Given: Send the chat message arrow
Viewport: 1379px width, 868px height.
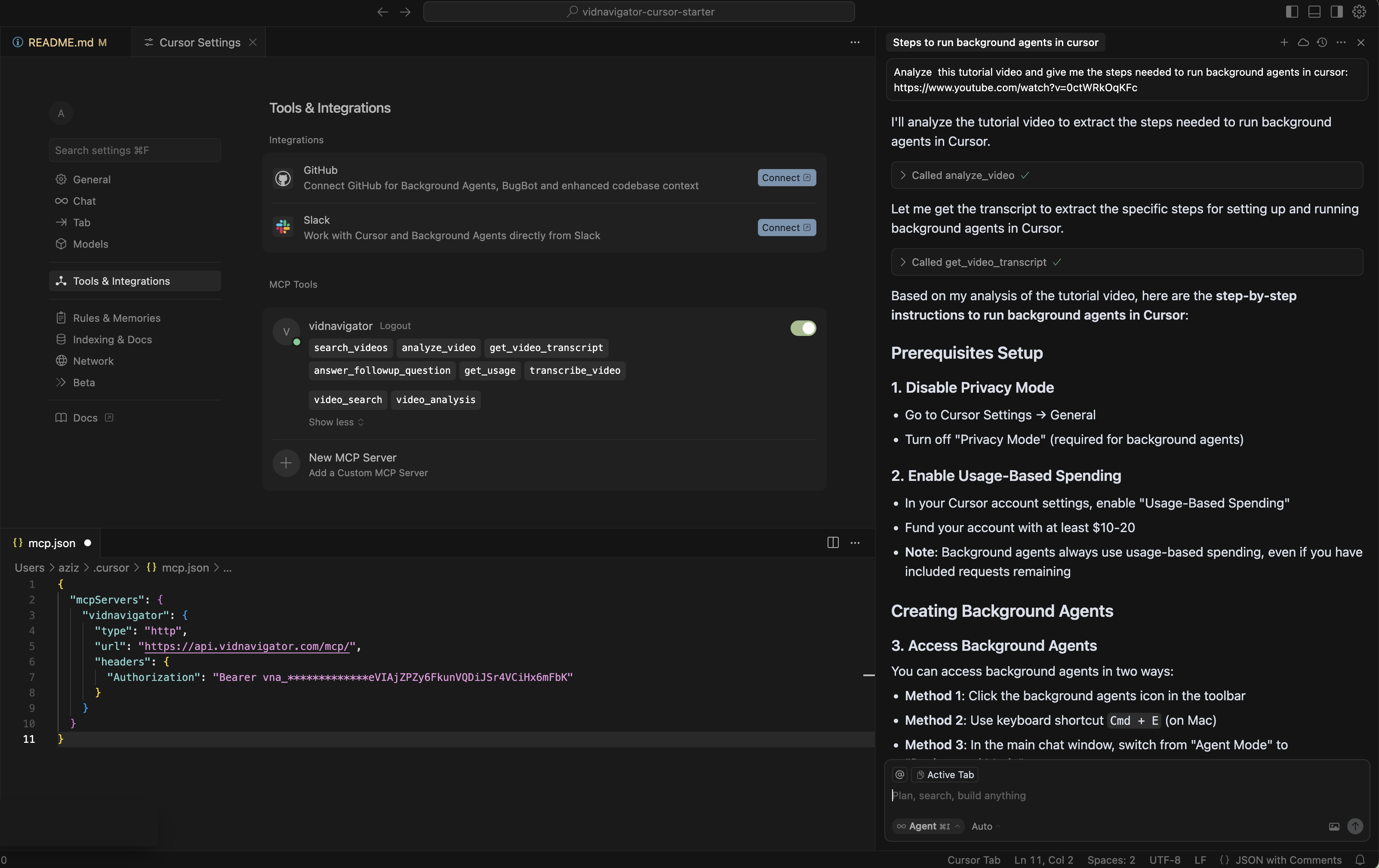Looking at the screenshot, I should point(1355,826).
